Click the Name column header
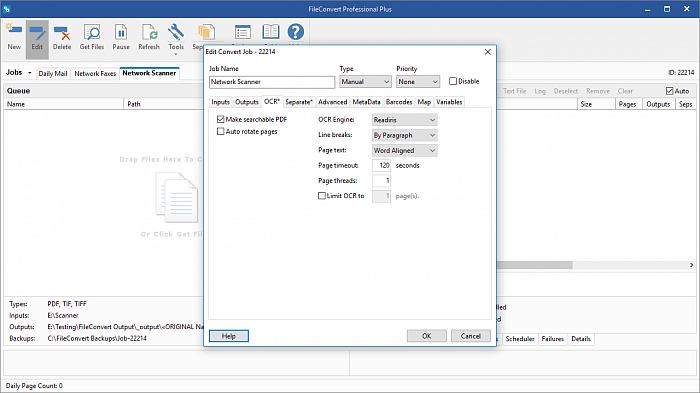Screen dimensions: 700x393 63,104
